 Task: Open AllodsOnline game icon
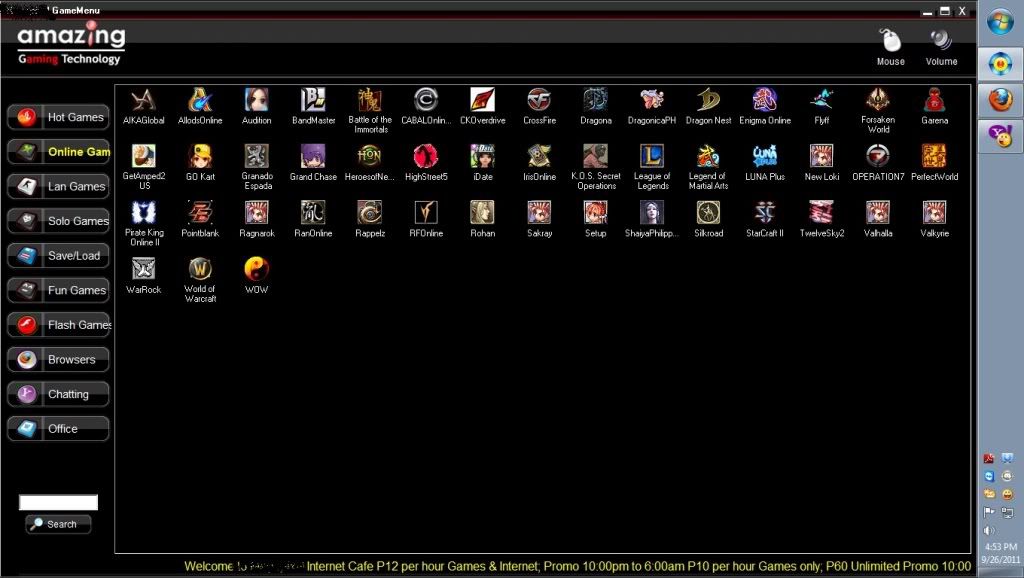[x=200, y=101]
